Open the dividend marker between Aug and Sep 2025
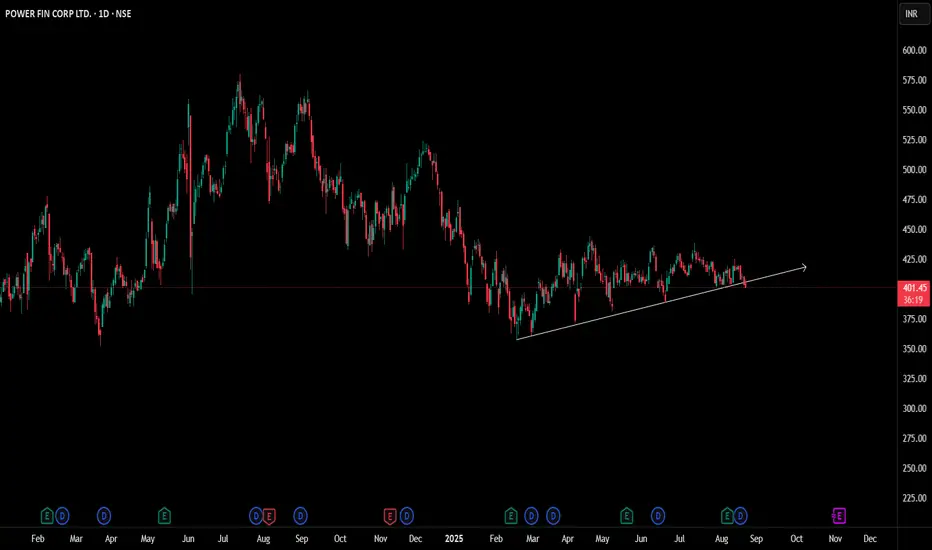 pos(740,516)
